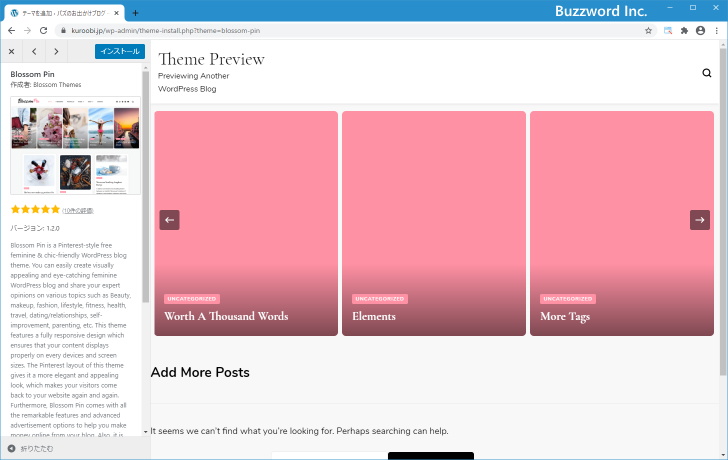Click the Blossom Pin theme screenshot thumbnail
Screen dimensions: 728x460
tap(75, 145)
